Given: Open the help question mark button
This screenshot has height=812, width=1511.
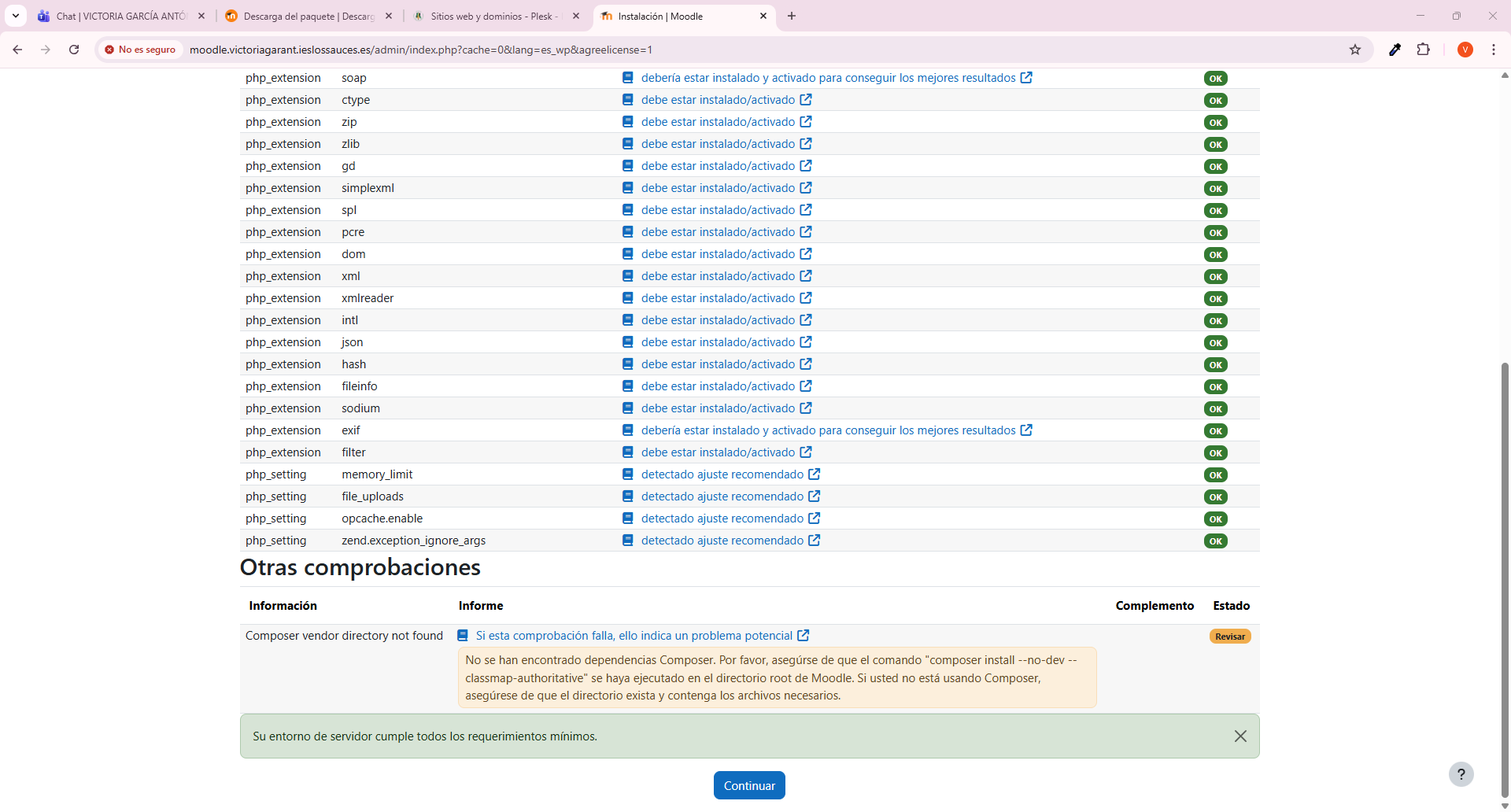Looking at the screenshot, I should coord(1461,774).
